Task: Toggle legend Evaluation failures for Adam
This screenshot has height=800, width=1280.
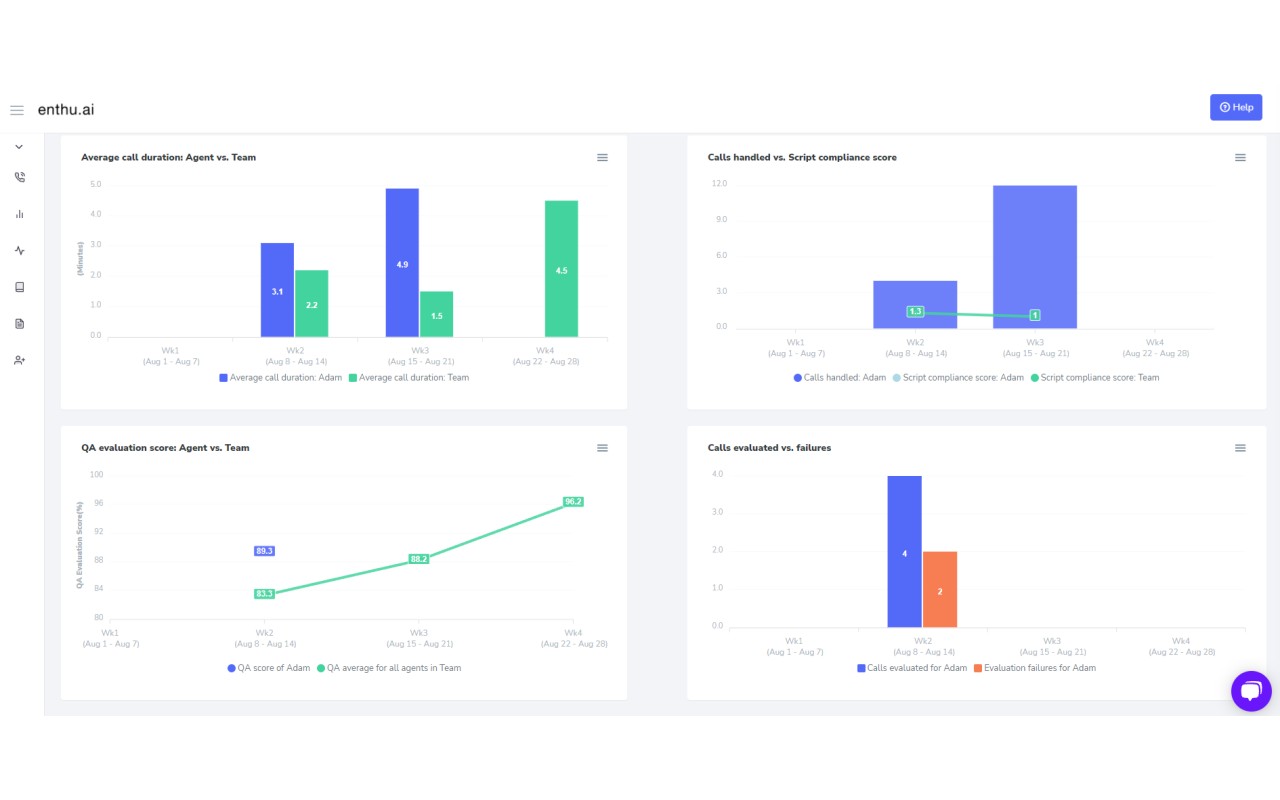Action: point(1034,668)
